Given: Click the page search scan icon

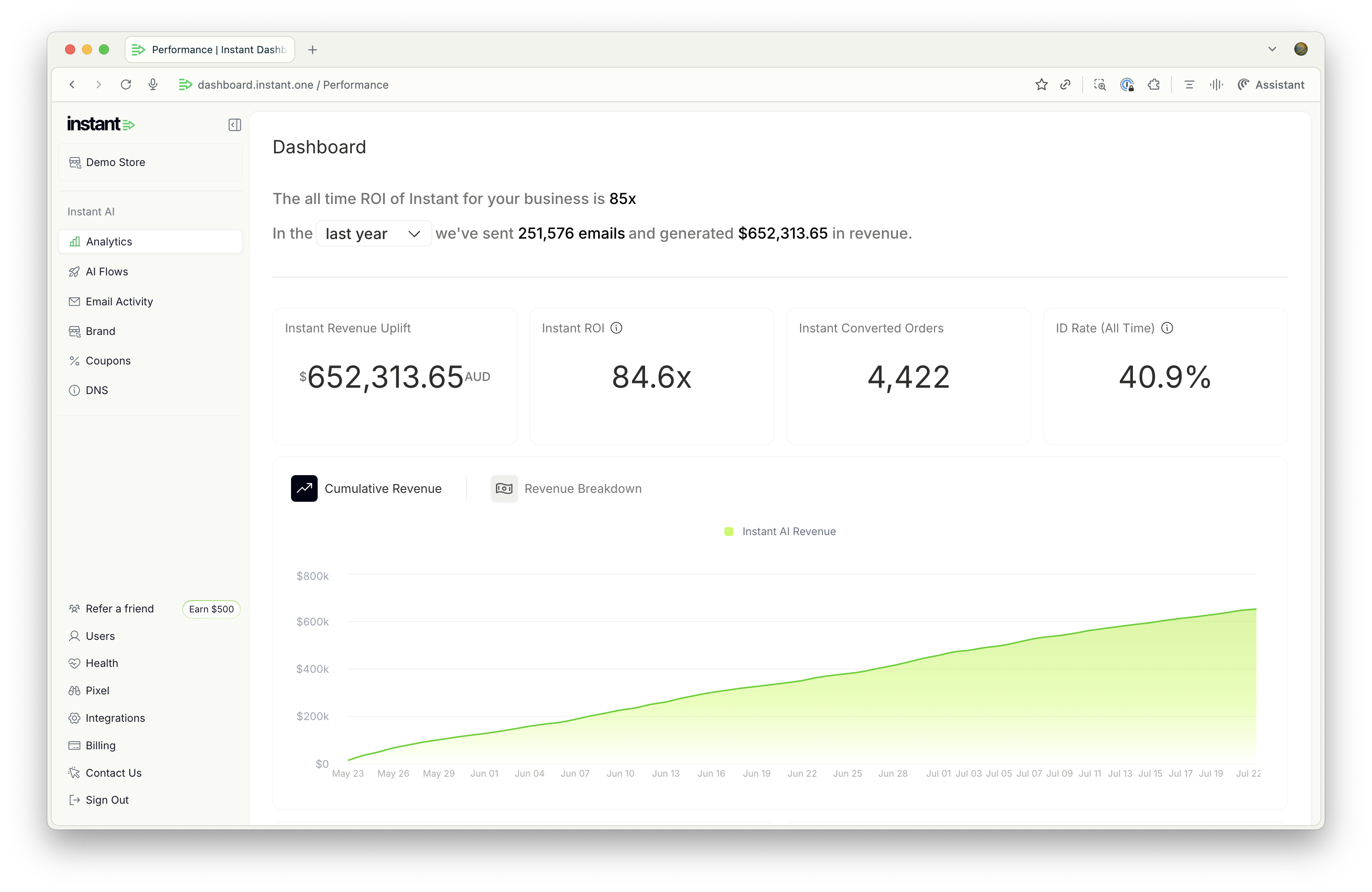Looking at the screenshot, I should coord(1100,85).
